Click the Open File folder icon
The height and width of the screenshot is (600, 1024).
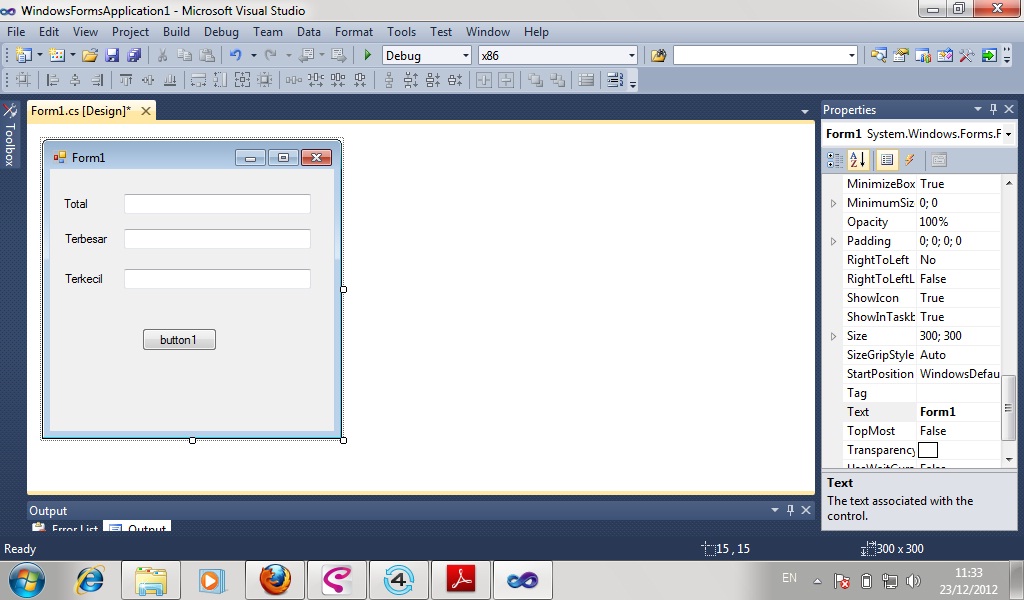pos(90,55)
